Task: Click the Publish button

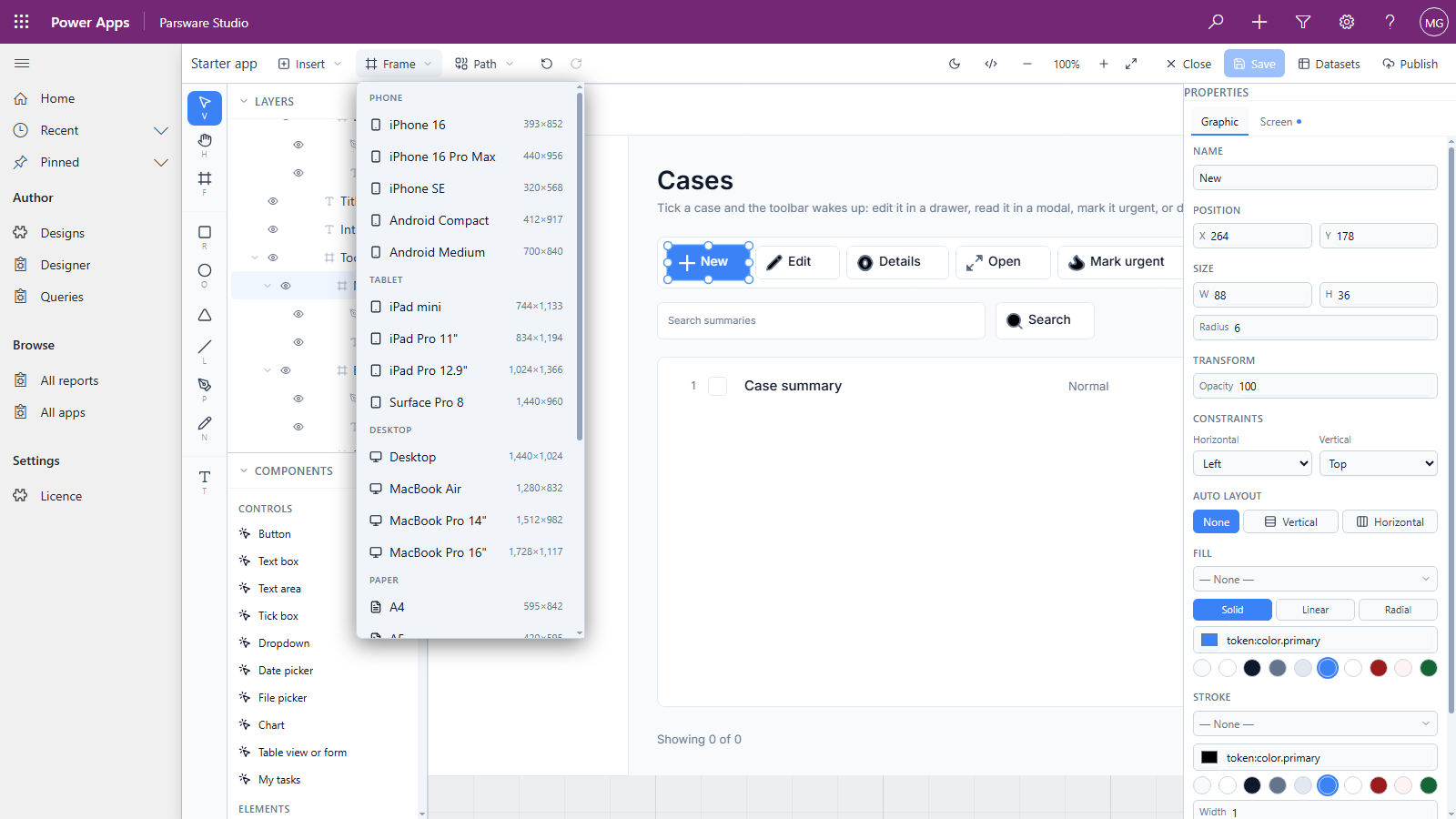Action: tap(1410, 64)
